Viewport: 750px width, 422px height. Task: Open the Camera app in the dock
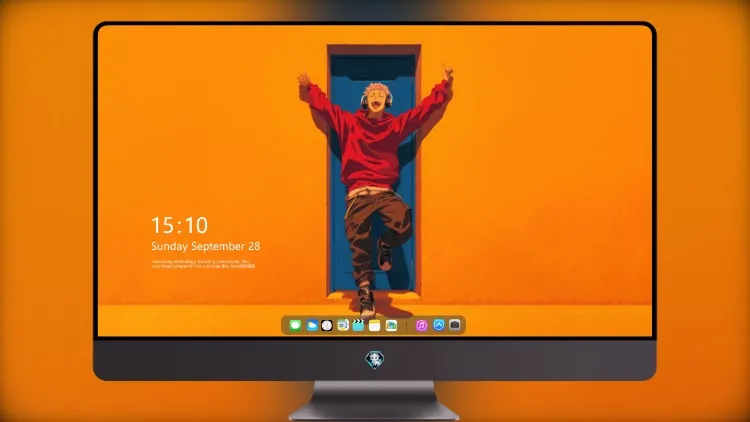455,325
